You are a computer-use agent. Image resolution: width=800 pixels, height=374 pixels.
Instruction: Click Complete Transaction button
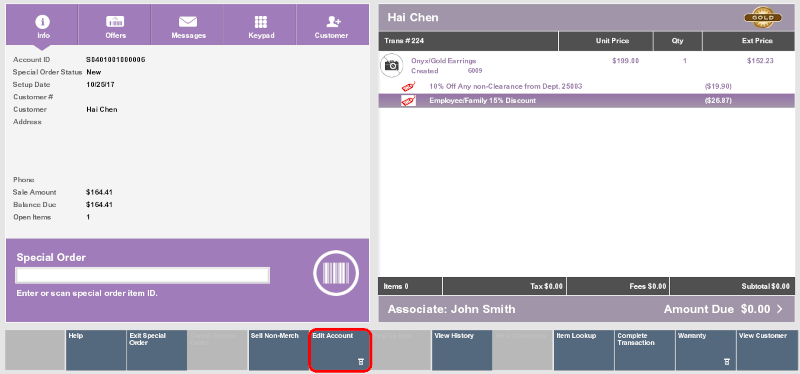pyautogui.click(x=645, y=350)
